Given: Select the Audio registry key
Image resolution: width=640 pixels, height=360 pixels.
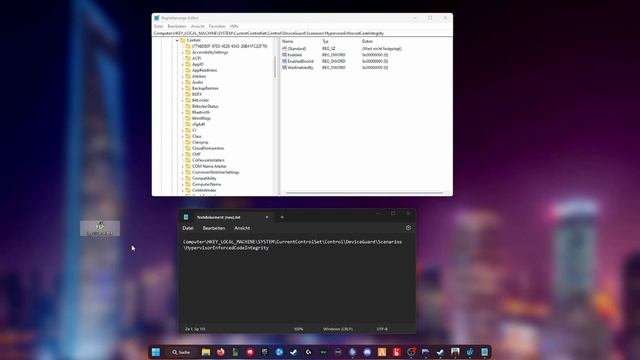Looking at the screenshot, I should pos(197,82).
